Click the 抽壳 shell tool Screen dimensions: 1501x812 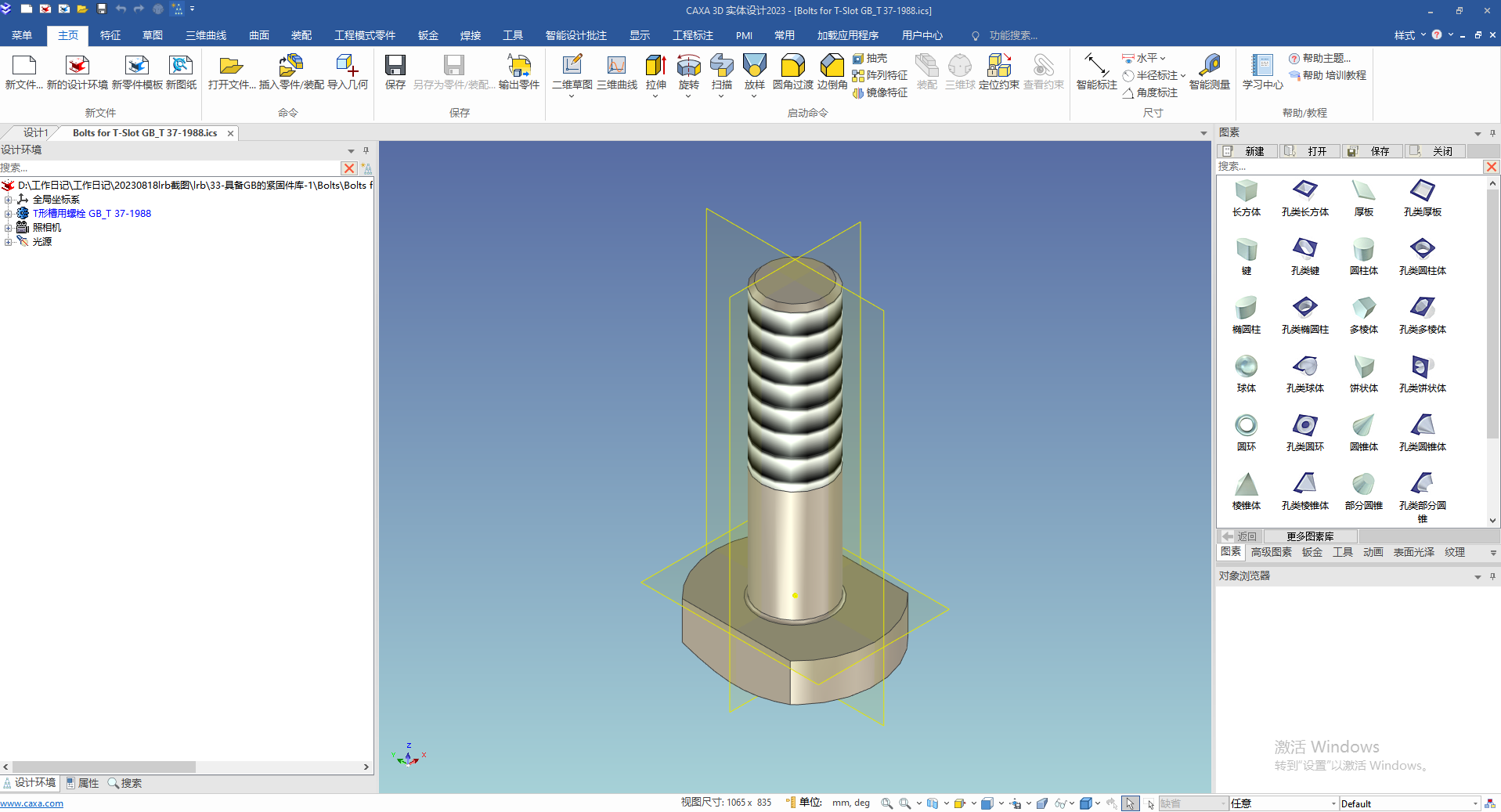coord(870,59)
